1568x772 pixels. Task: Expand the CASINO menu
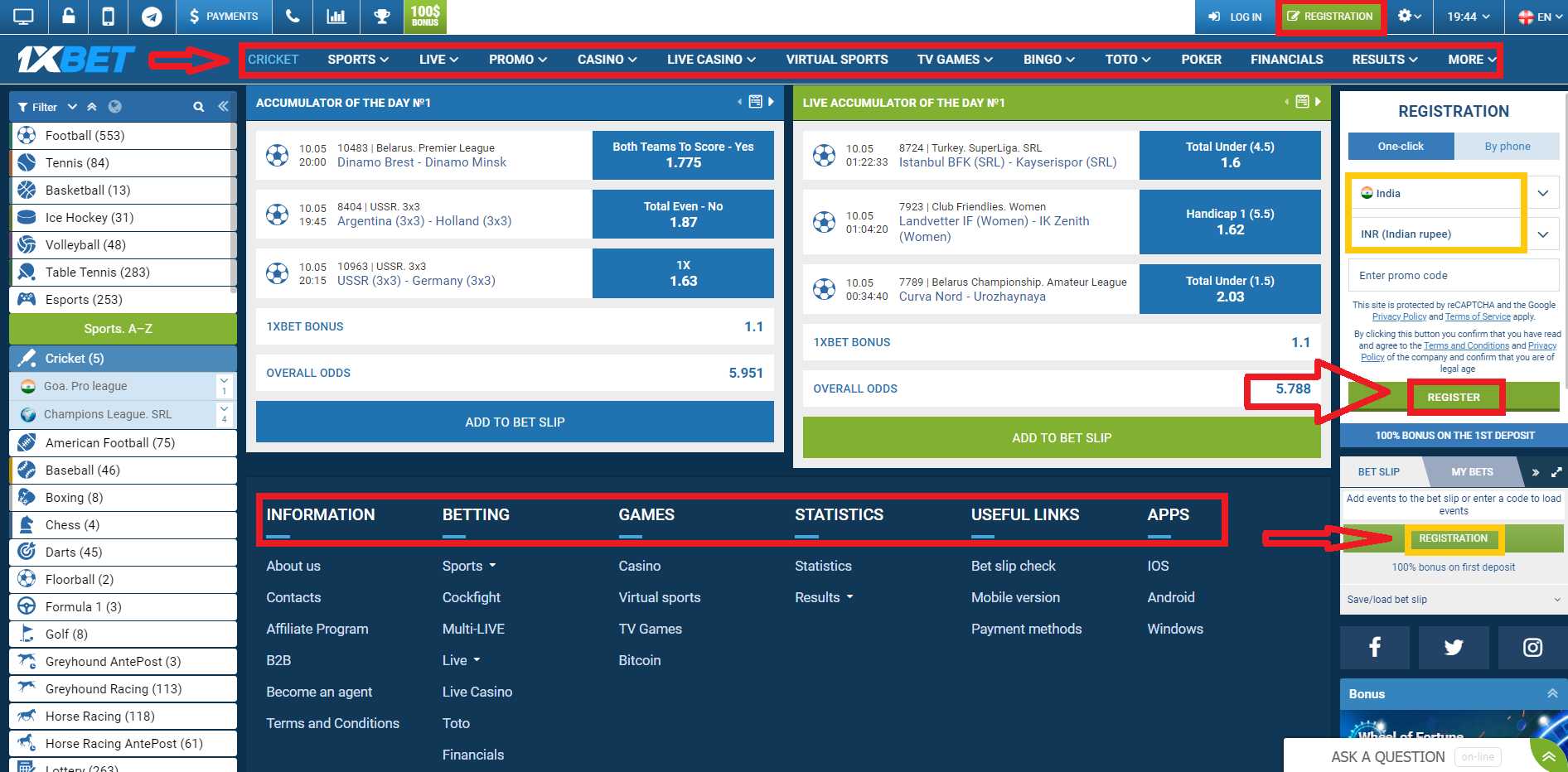[x=607, y=60]
